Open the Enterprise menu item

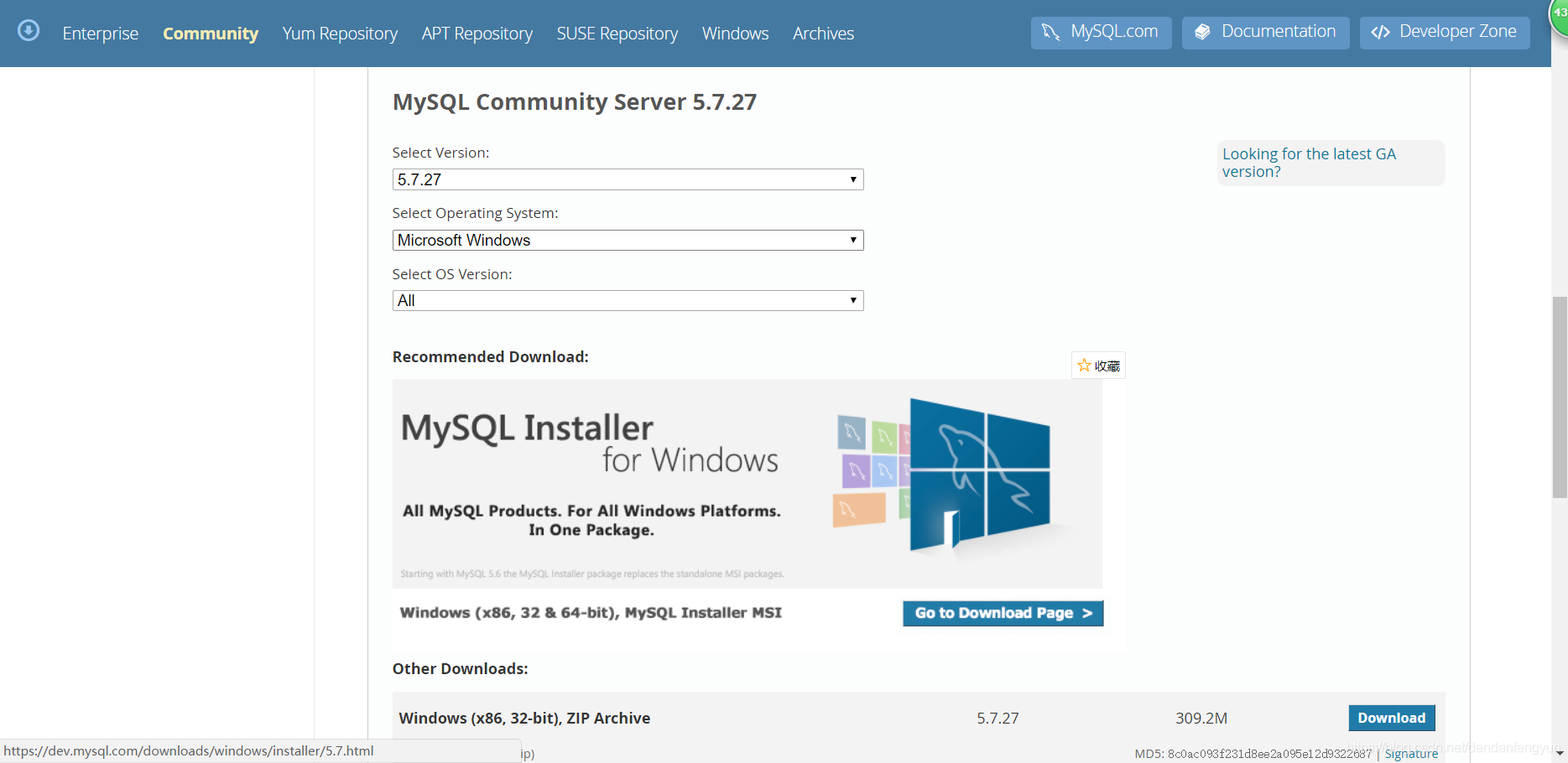pos(101,34)
